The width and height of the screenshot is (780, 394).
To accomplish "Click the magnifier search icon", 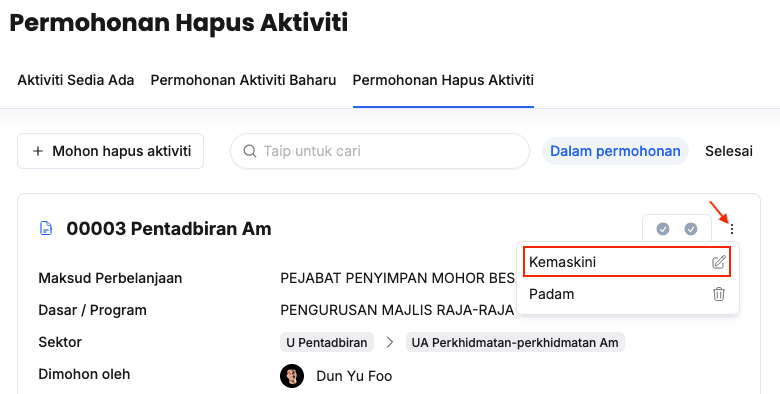I will pos(250,151).
